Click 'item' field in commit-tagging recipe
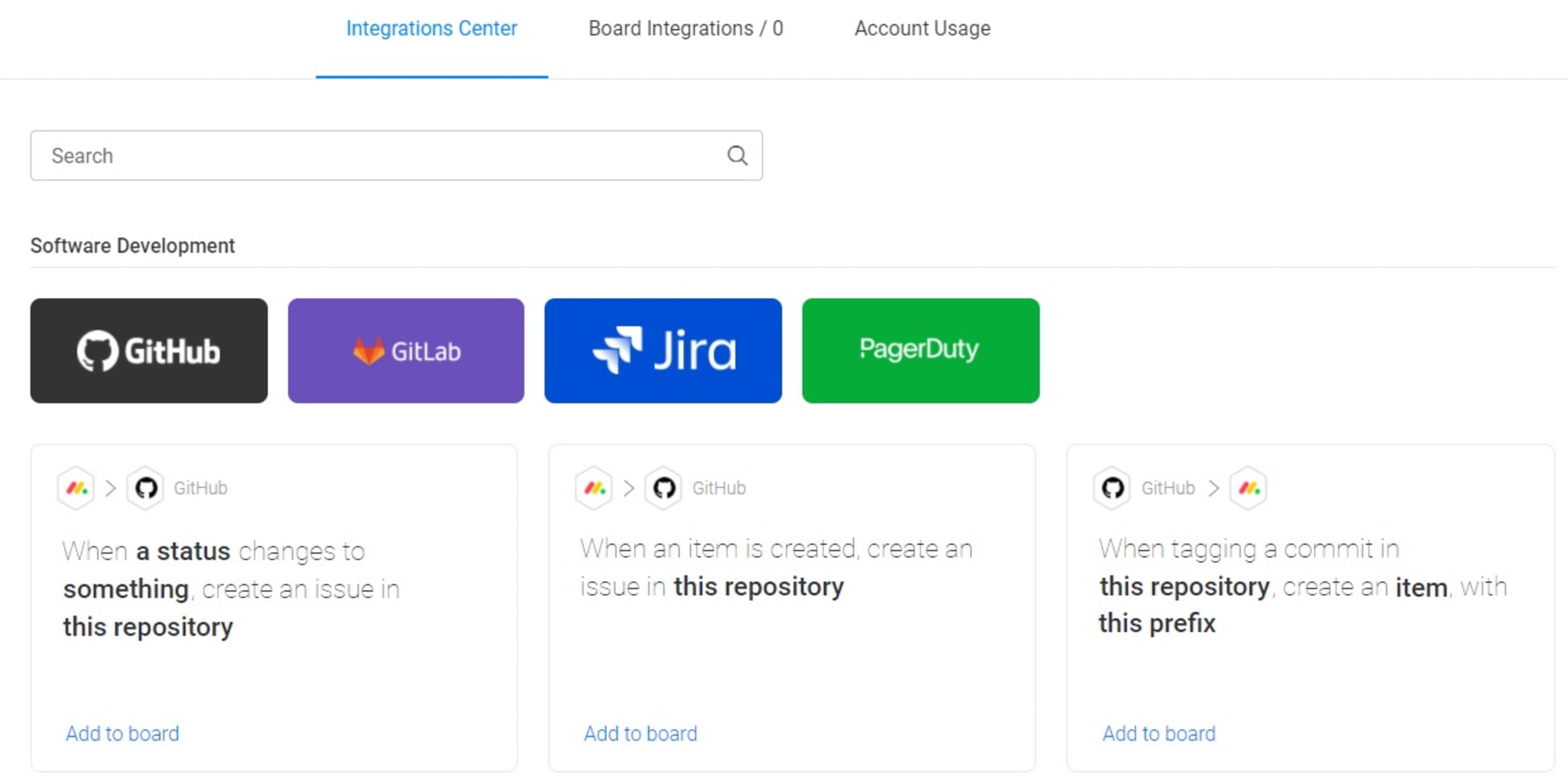The height and width of the screenshot is (780, 1568). coord(1422,588)
